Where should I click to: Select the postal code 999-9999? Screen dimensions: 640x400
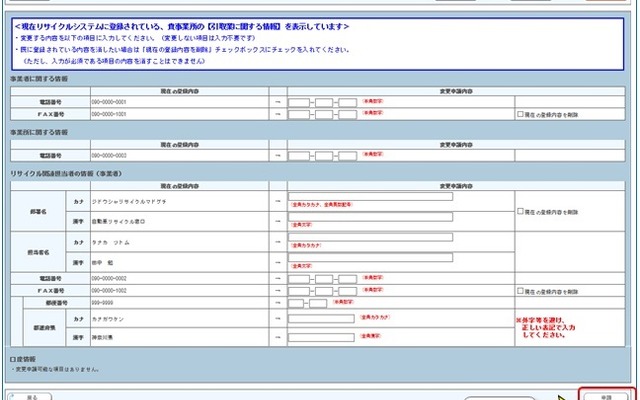102,303
